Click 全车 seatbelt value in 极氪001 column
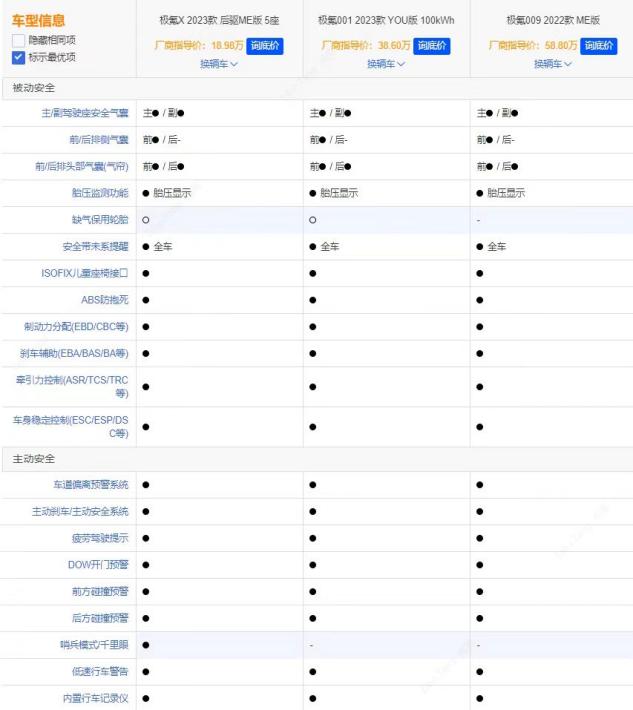Image resolution: width=633 pixels, height=710 pixels. click(x=330, y=247)
